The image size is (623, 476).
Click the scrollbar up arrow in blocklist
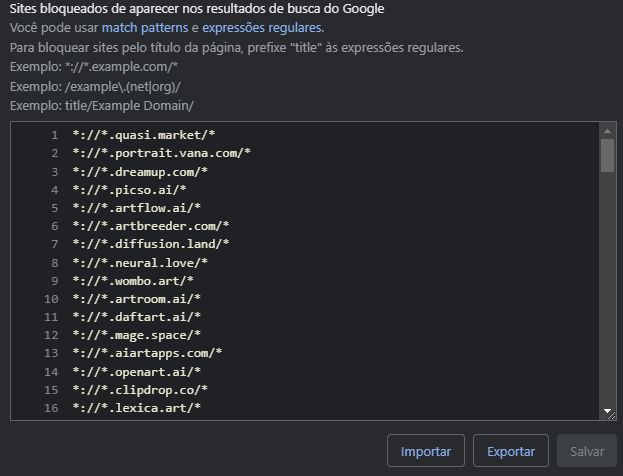click(607, 131)
